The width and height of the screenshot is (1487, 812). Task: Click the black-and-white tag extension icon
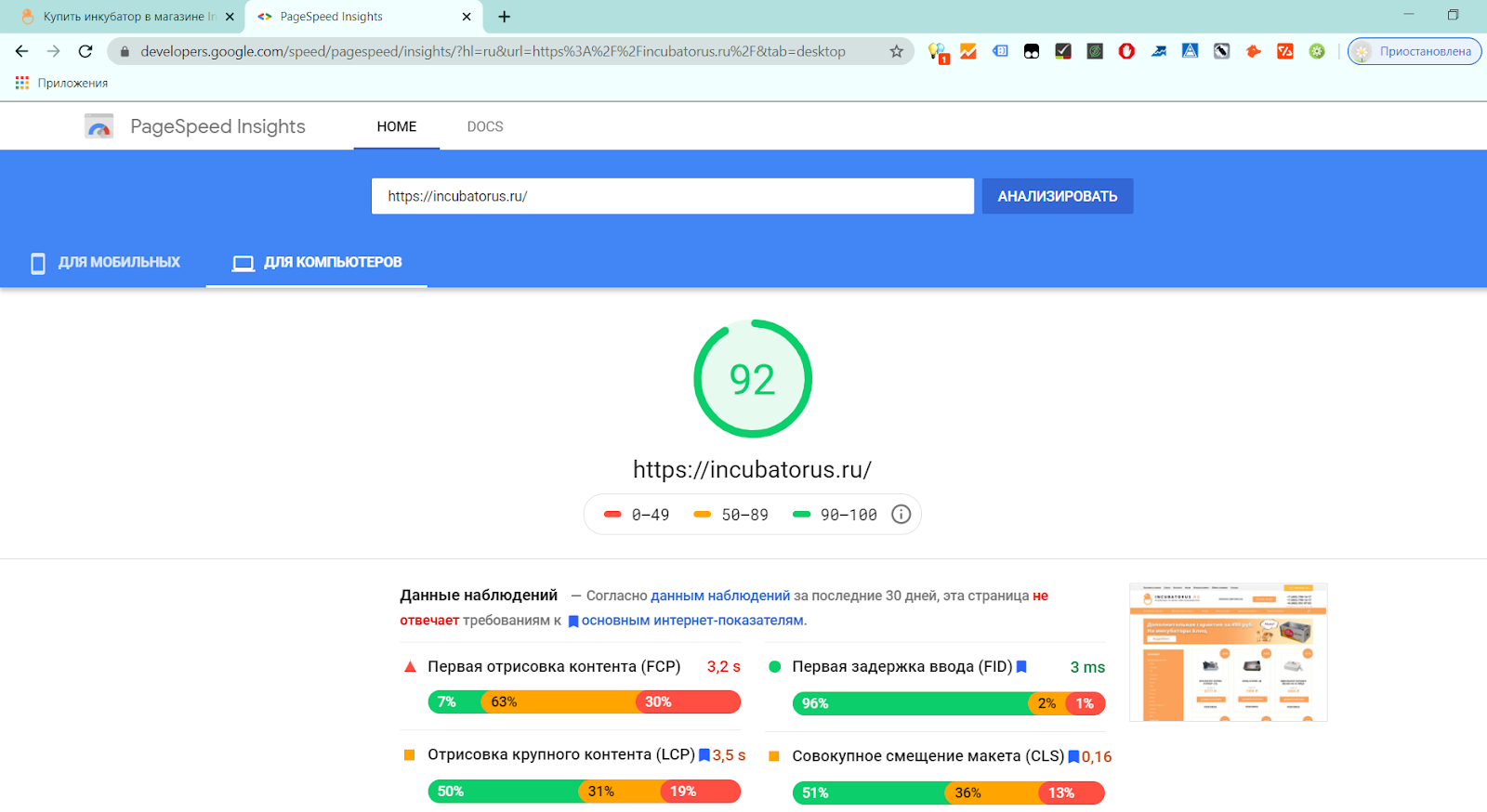[x=1221, y=51]
